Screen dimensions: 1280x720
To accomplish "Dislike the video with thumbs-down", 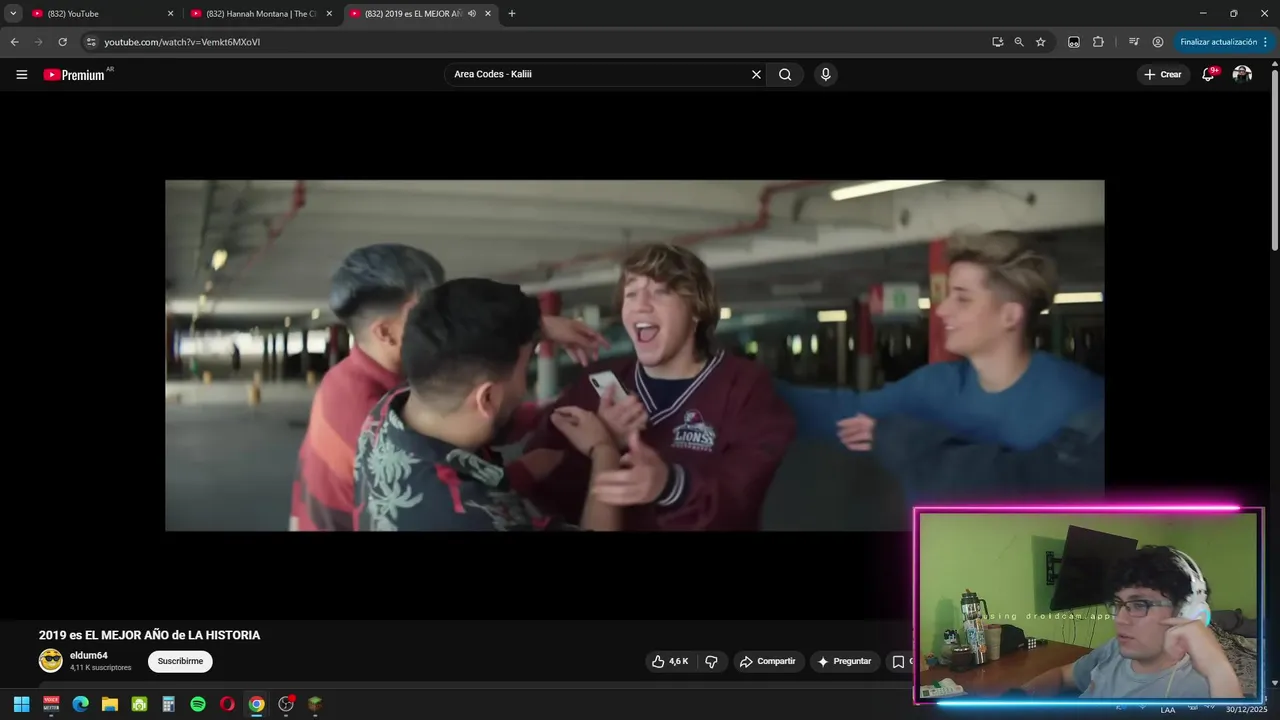I will (x=712, y=661).
